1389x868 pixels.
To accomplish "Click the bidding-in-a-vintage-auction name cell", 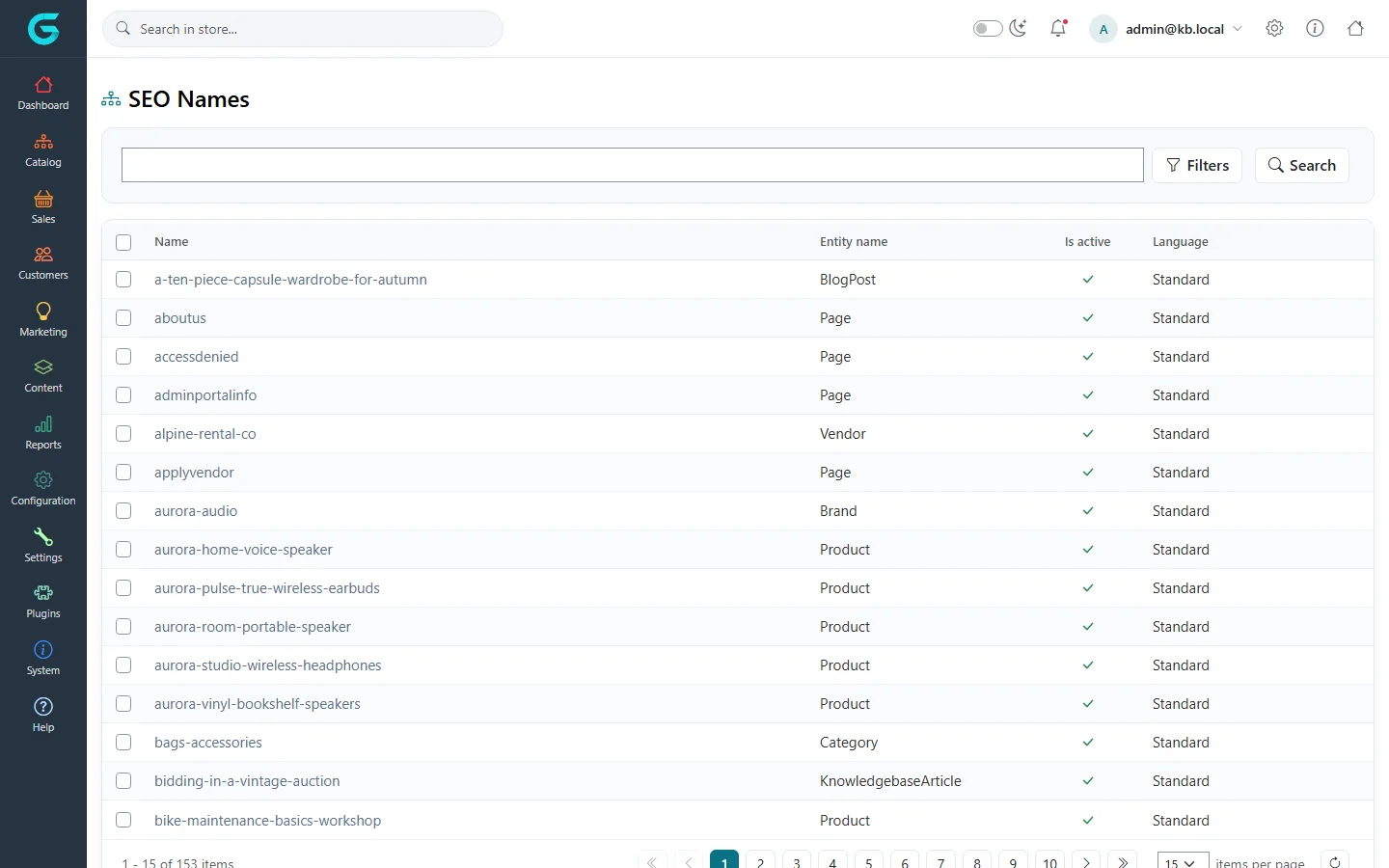I will tap(247, 781).
